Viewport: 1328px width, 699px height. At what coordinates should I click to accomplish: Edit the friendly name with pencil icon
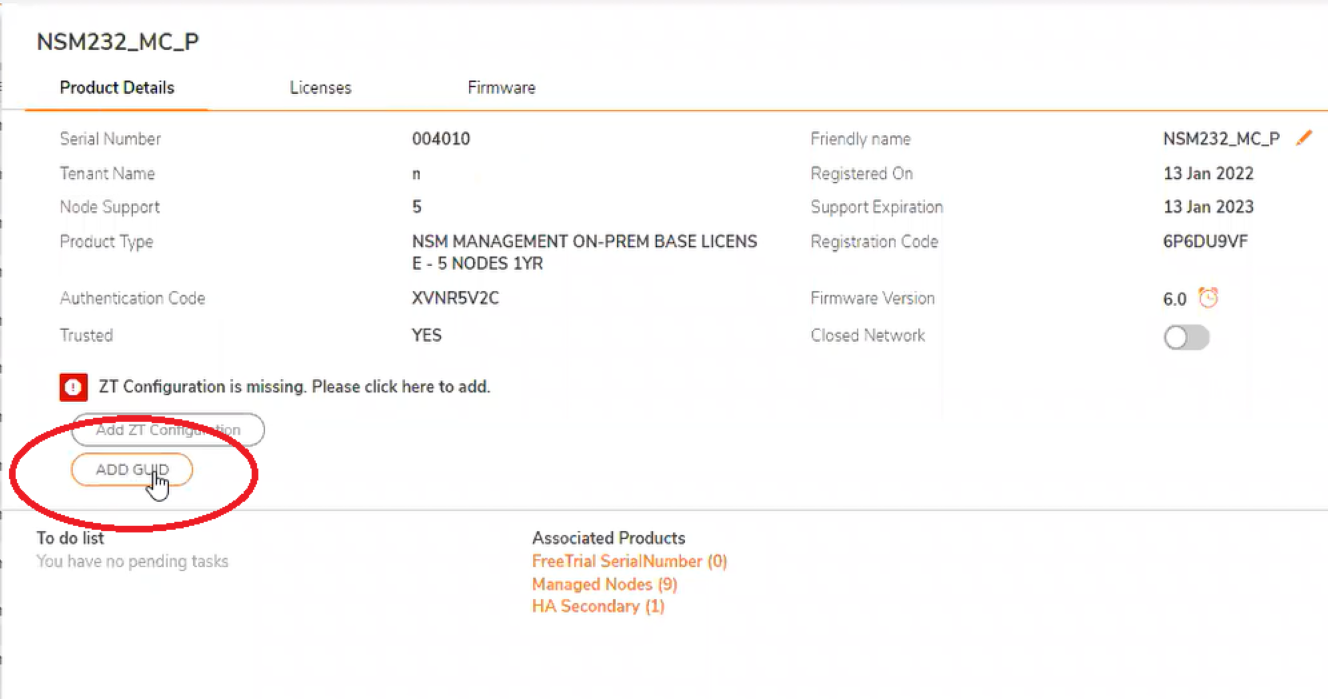(x=1303, y=138)
